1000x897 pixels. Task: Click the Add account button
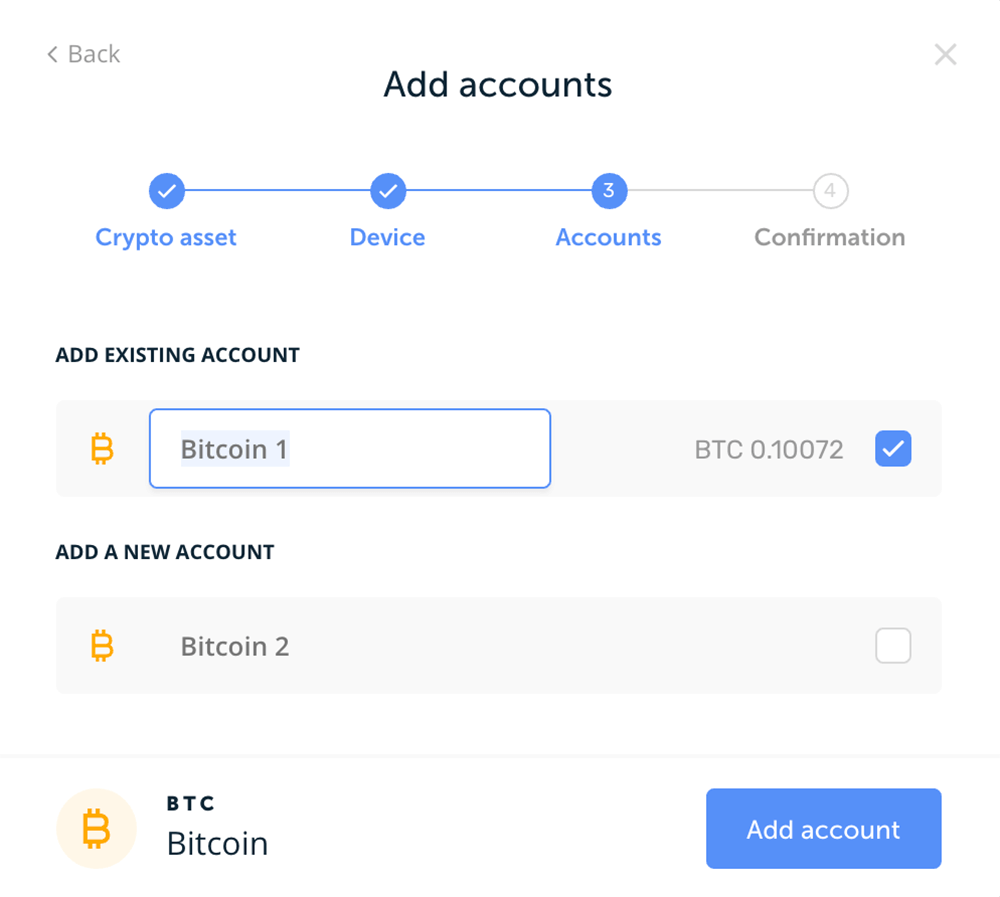click(x=823, y=829)
